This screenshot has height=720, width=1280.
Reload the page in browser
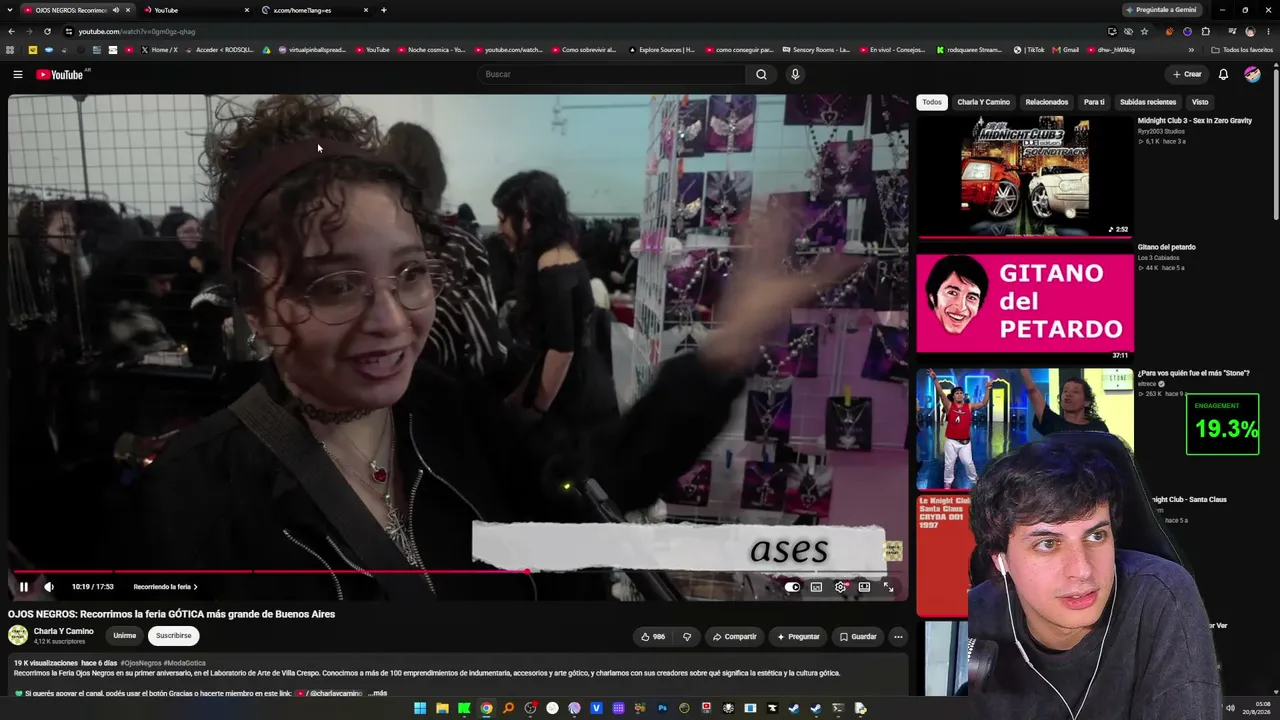pos(47,31)
